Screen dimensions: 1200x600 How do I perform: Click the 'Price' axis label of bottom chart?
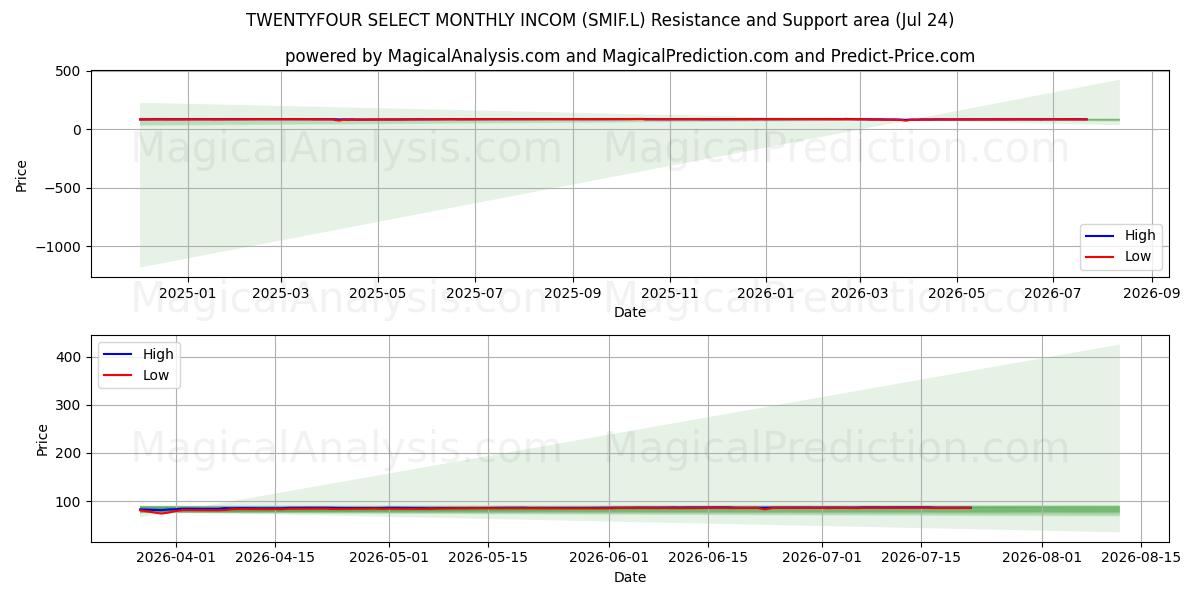point(42,439)
